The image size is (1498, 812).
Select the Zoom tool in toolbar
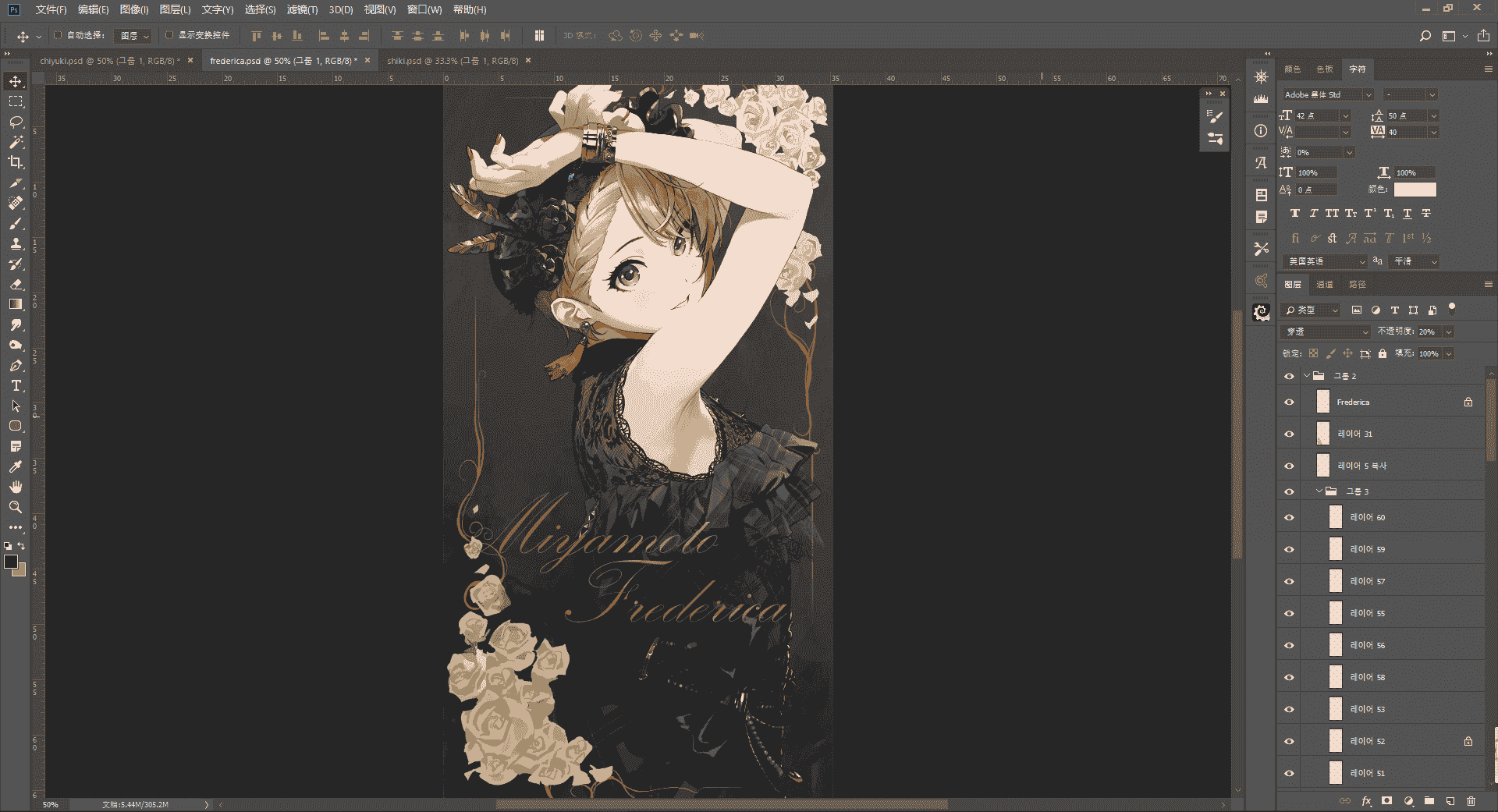point(16,507)
